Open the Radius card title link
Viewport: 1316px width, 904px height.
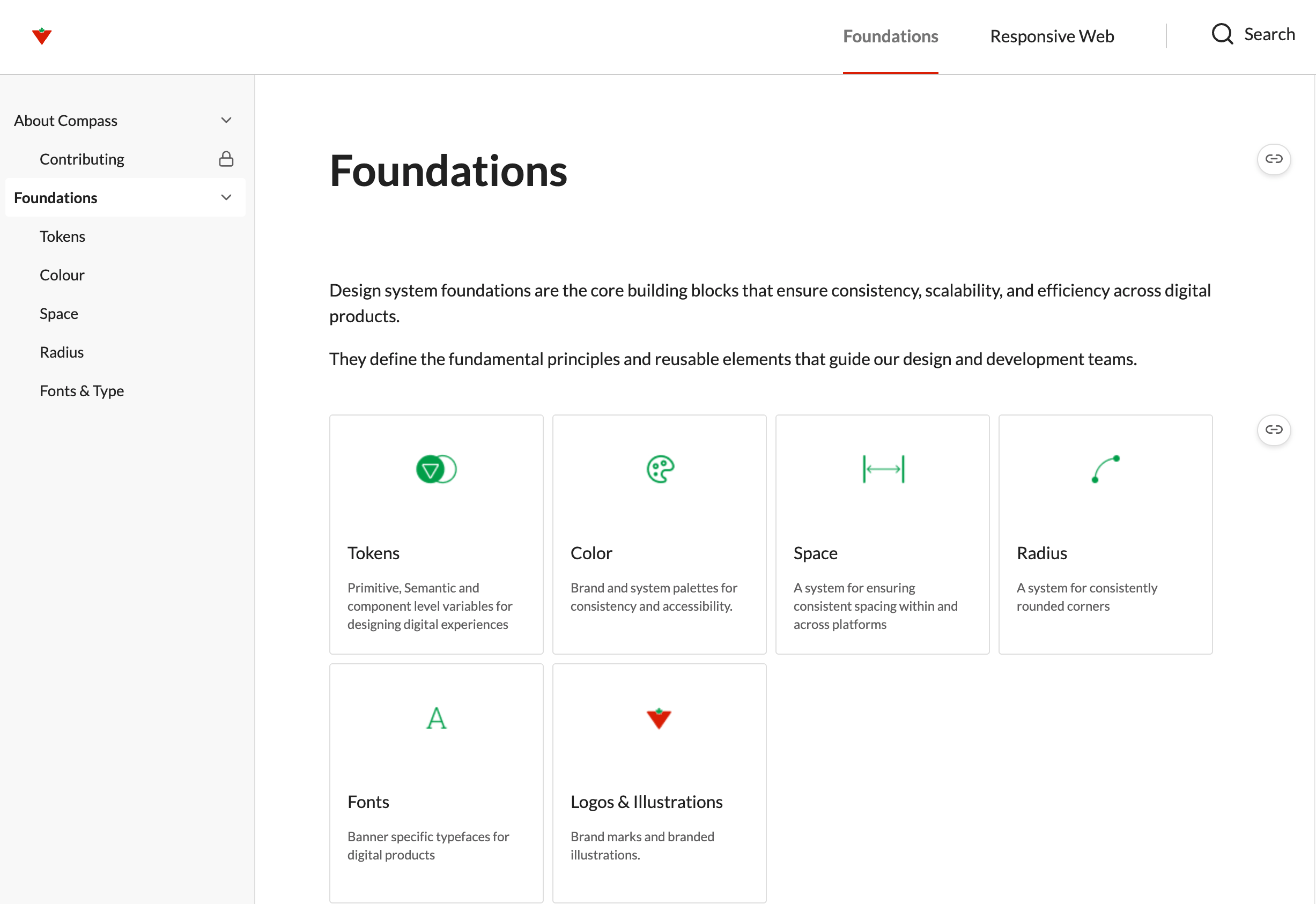tap(1041, 553)
